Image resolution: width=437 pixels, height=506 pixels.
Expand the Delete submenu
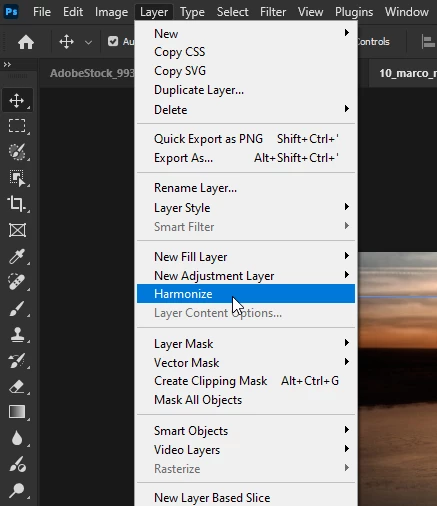(x=246, y=109)
